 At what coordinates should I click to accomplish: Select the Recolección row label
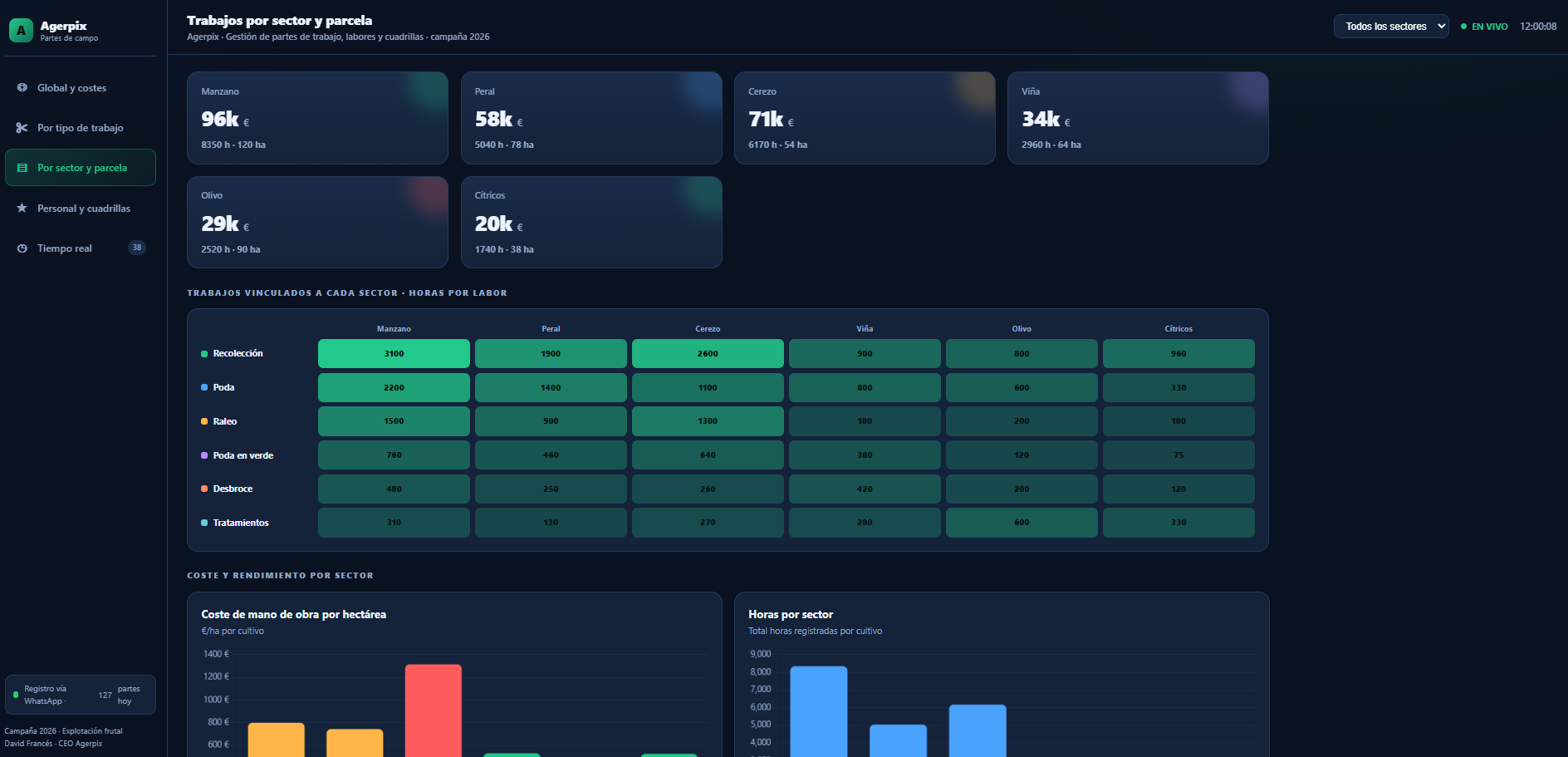tap(238, 353)
